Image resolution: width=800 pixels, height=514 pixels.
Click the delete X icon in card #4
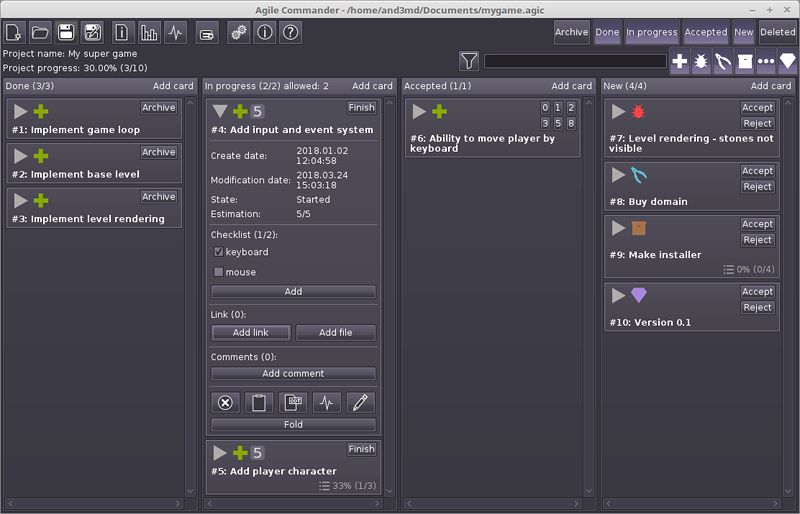click(225, 403)
